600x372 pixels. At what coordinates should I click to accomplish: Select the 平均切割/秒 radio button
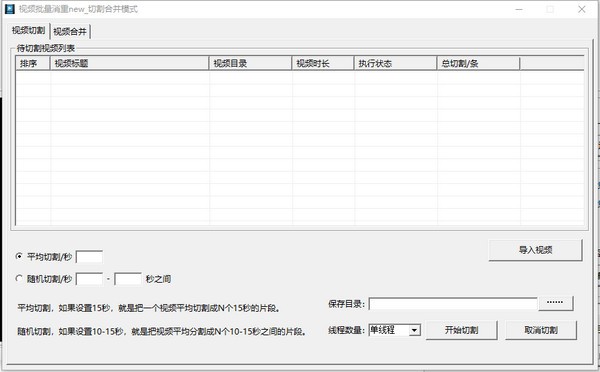[19, 256]
